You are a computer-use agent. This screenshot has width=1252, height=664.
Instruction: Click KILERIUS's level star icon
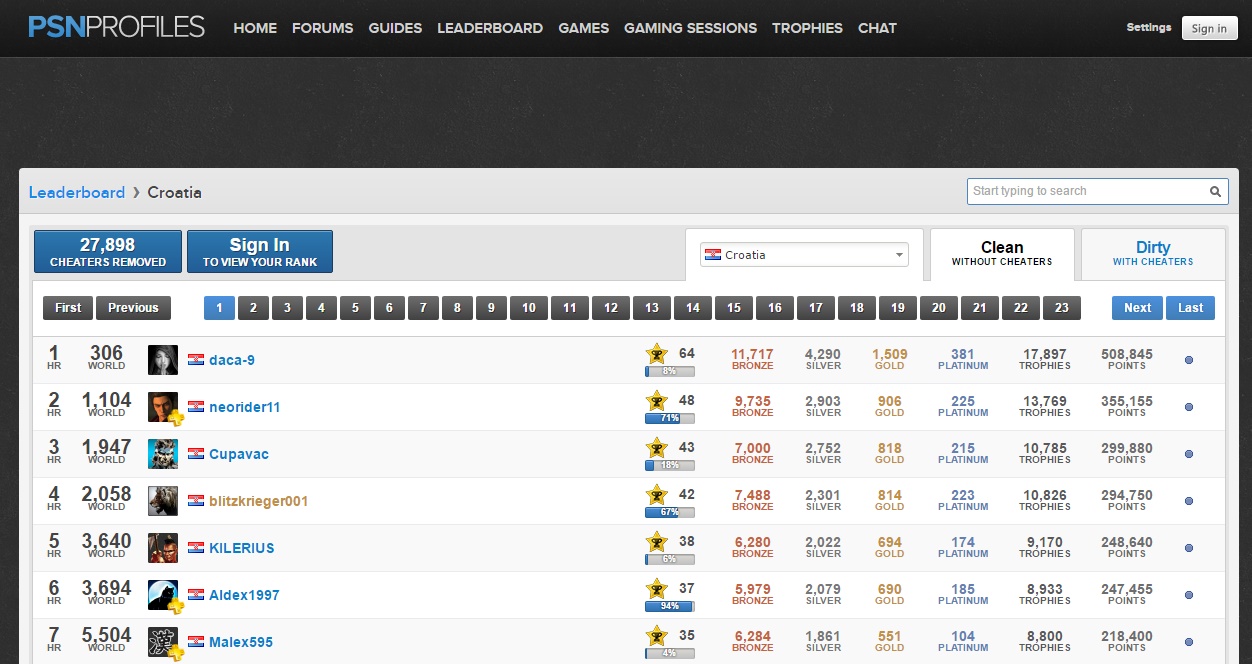(x=656, y=542)
